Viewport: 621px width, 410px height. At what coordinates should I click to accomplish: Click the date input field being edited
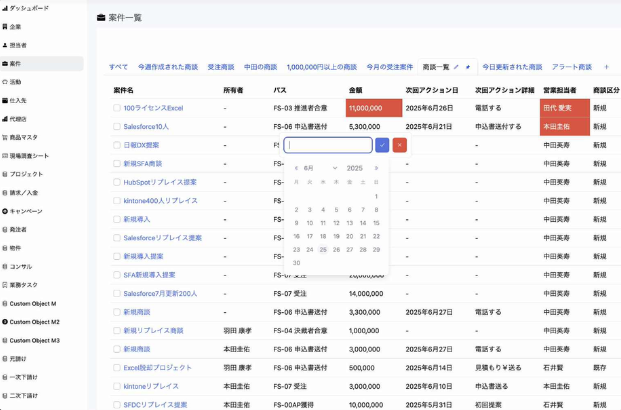click(328, 145)
